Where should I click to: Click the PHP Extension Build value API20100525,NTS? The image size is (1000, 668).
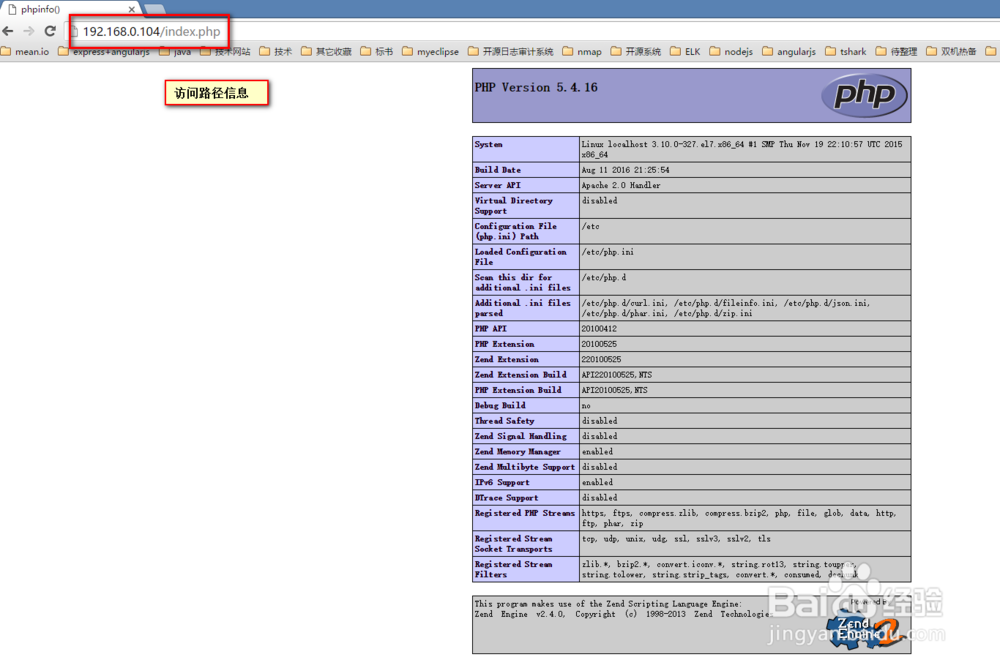pyautogui.click(x=614, y=390)
